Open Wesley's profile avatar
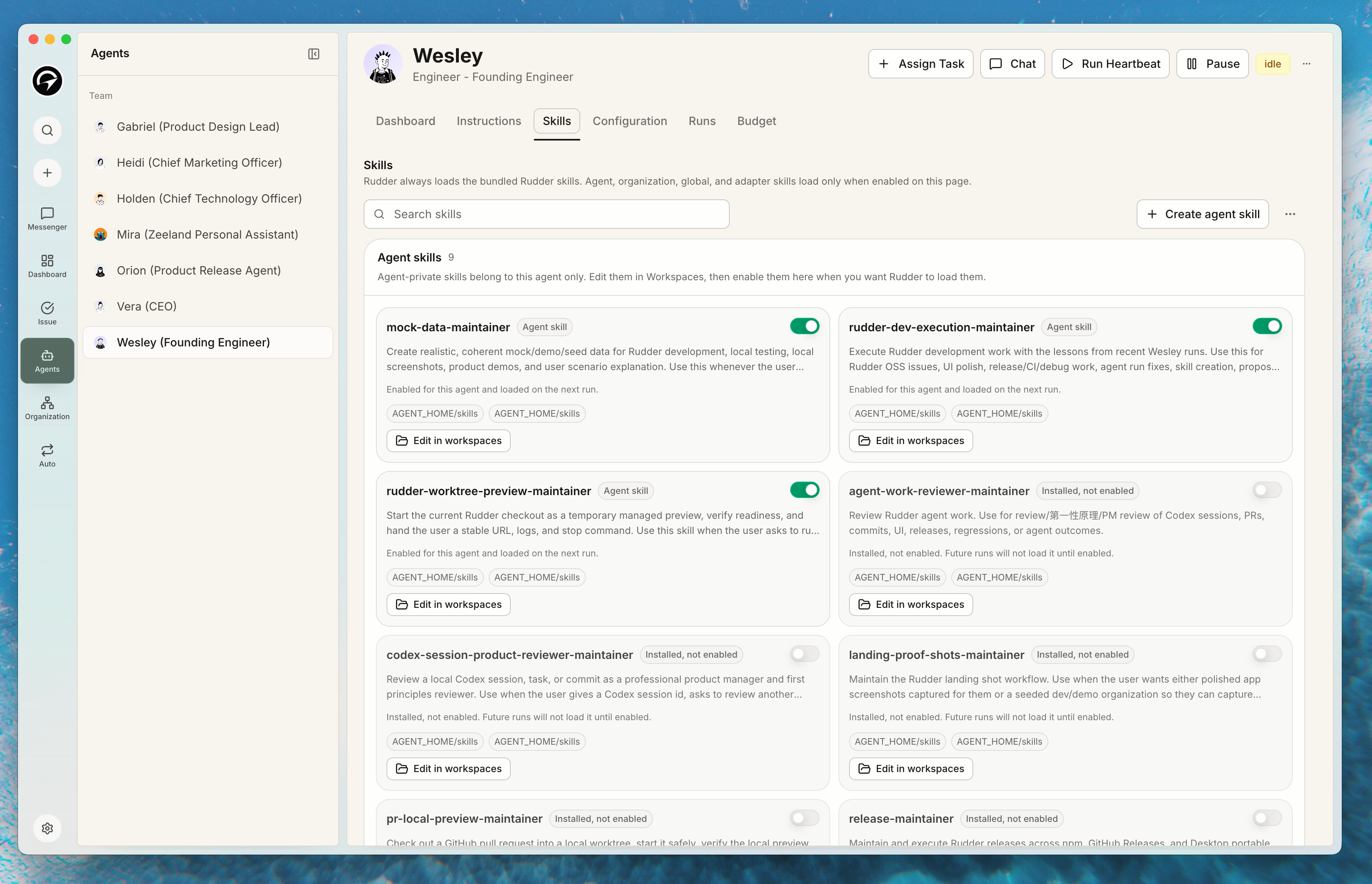1372x884 pixels. [383, 64]
